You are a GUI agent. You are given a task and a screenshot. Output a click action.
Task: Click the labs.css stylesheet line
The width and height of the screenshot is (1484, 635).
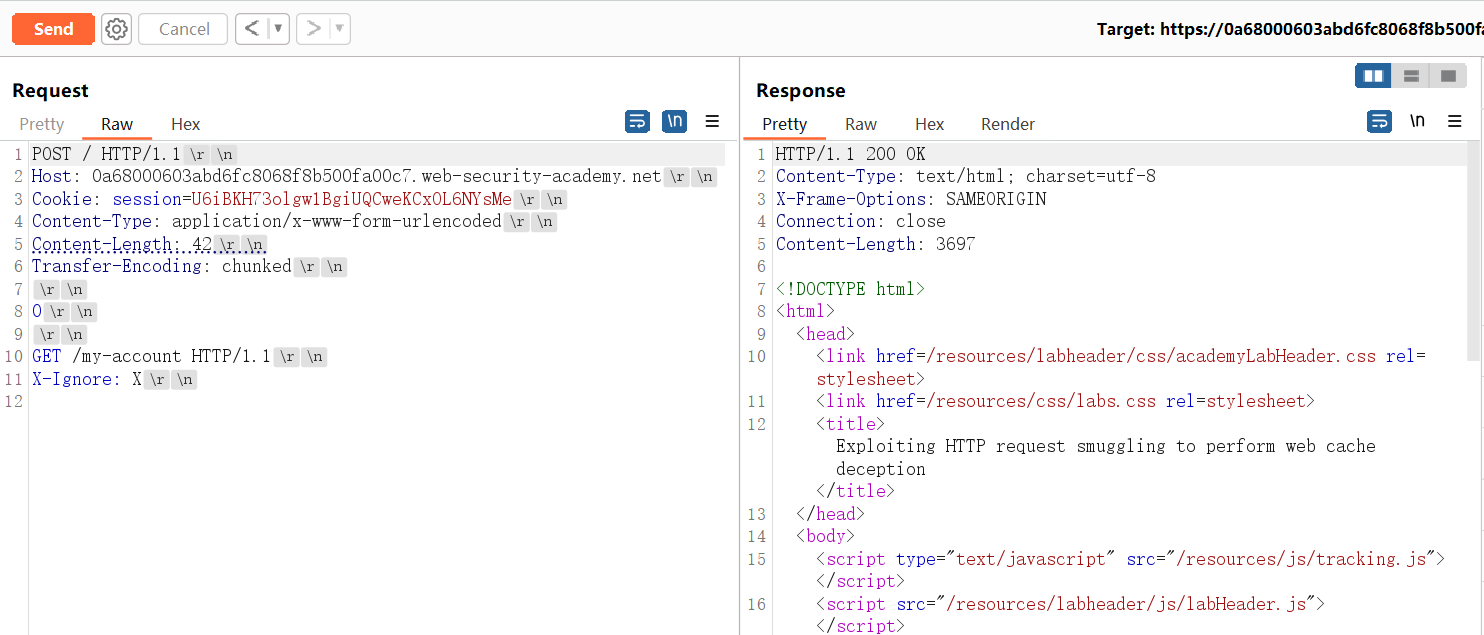tap(1065, 401)
